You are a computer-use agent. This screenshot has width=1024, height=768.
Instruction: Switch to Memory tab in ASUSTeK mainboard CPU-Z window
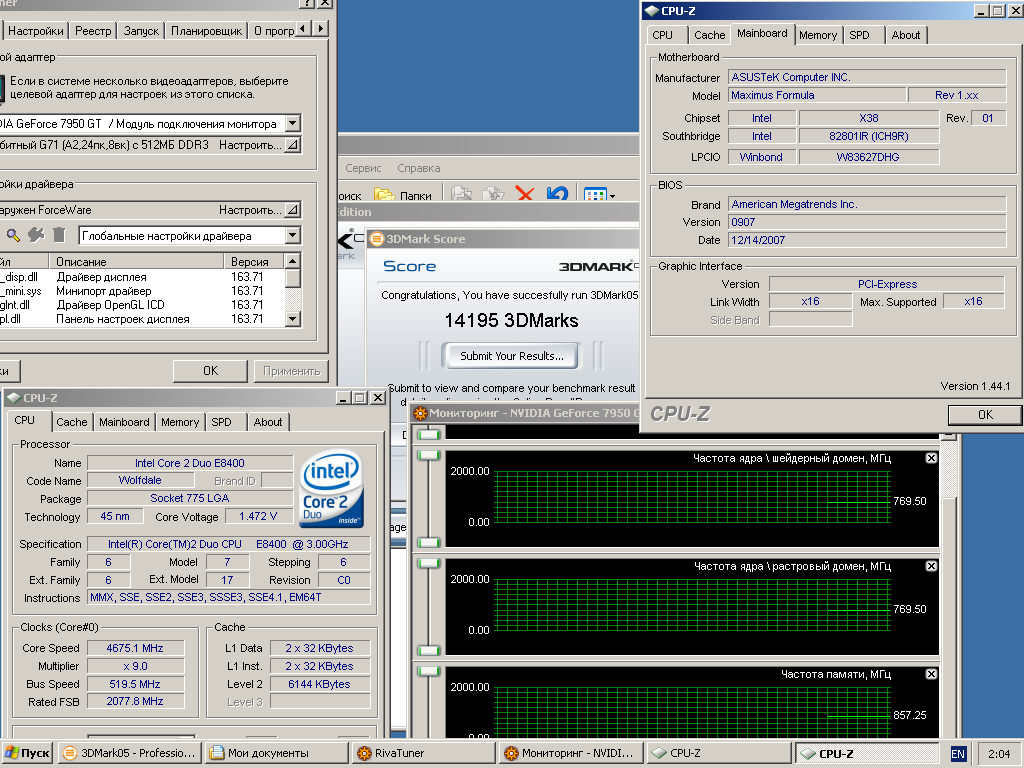[818, 35]
